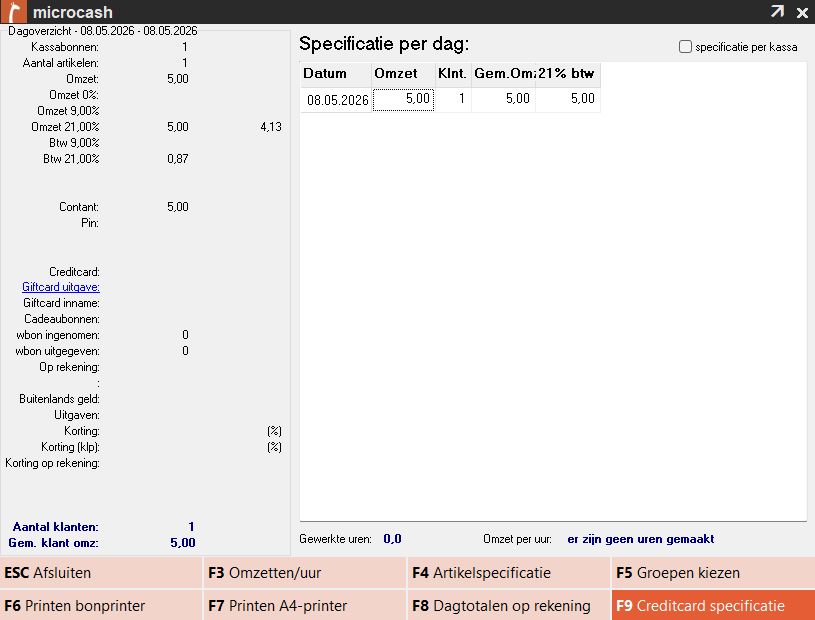Select the focused Omzet cell 5,00

click(403, 99)
